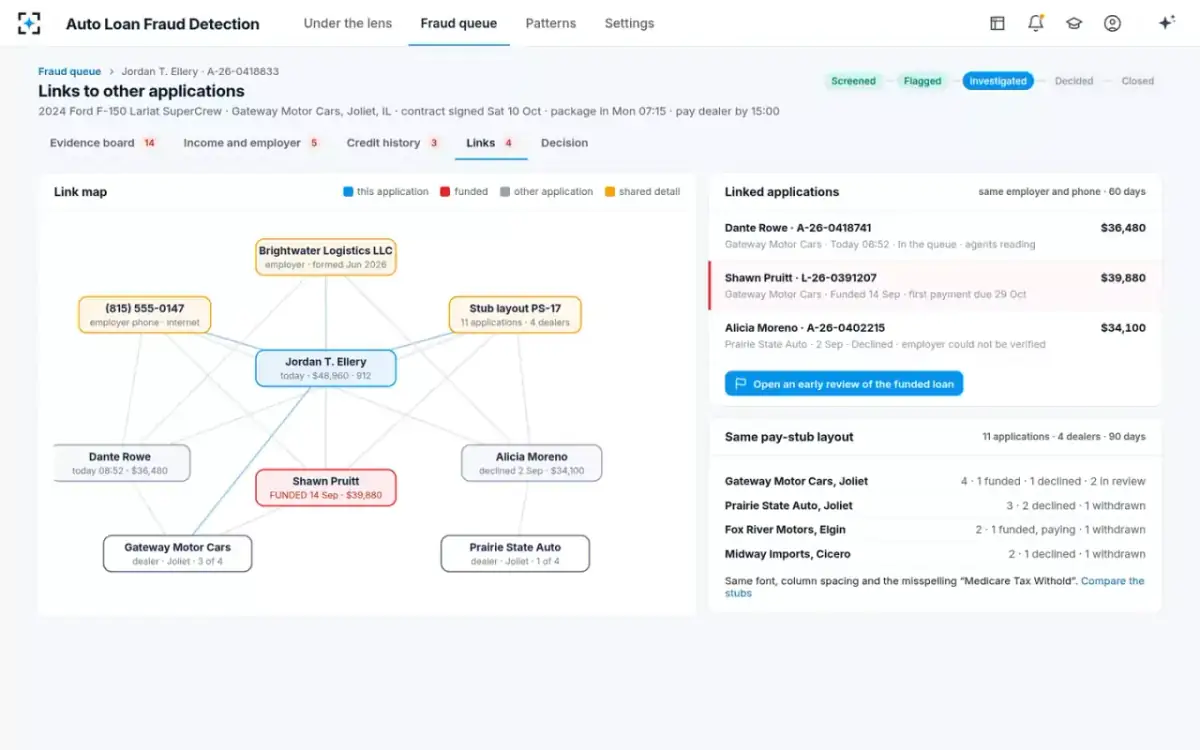
Task: Switch to the Evidence board tab
Action: pos(104,143)
